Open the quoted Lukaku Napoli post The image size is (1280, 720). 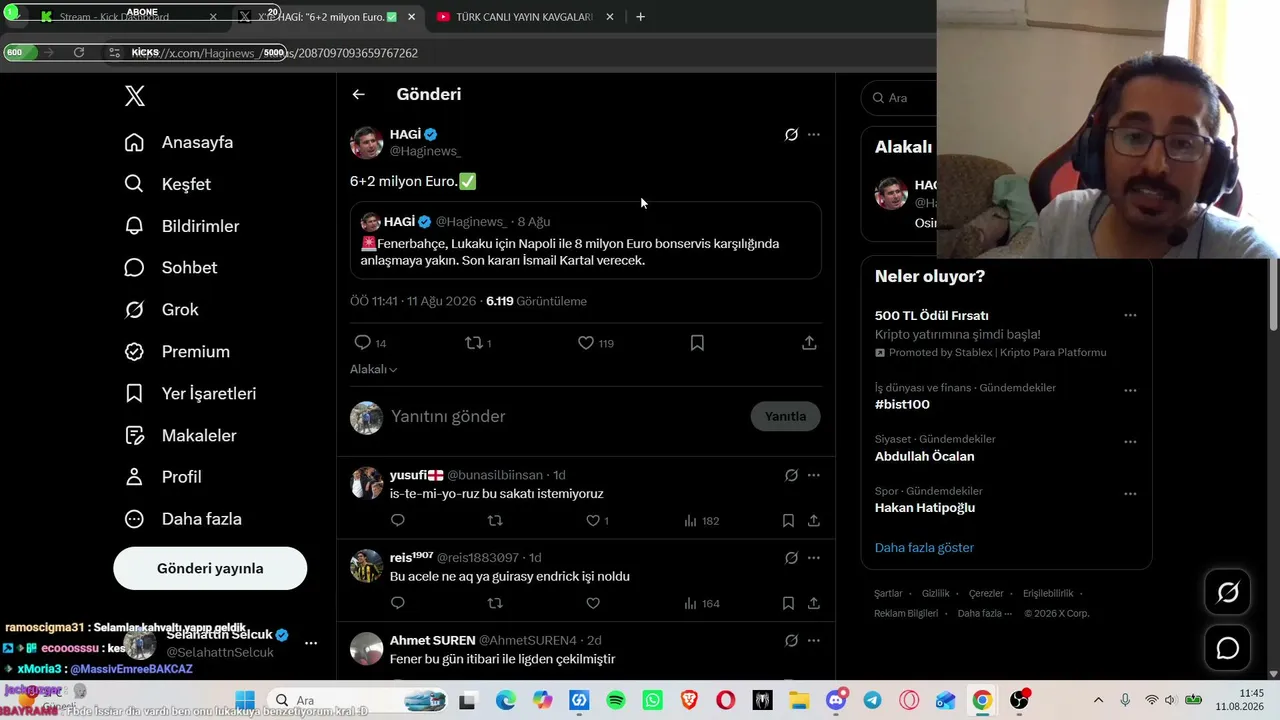click(586, 240)
